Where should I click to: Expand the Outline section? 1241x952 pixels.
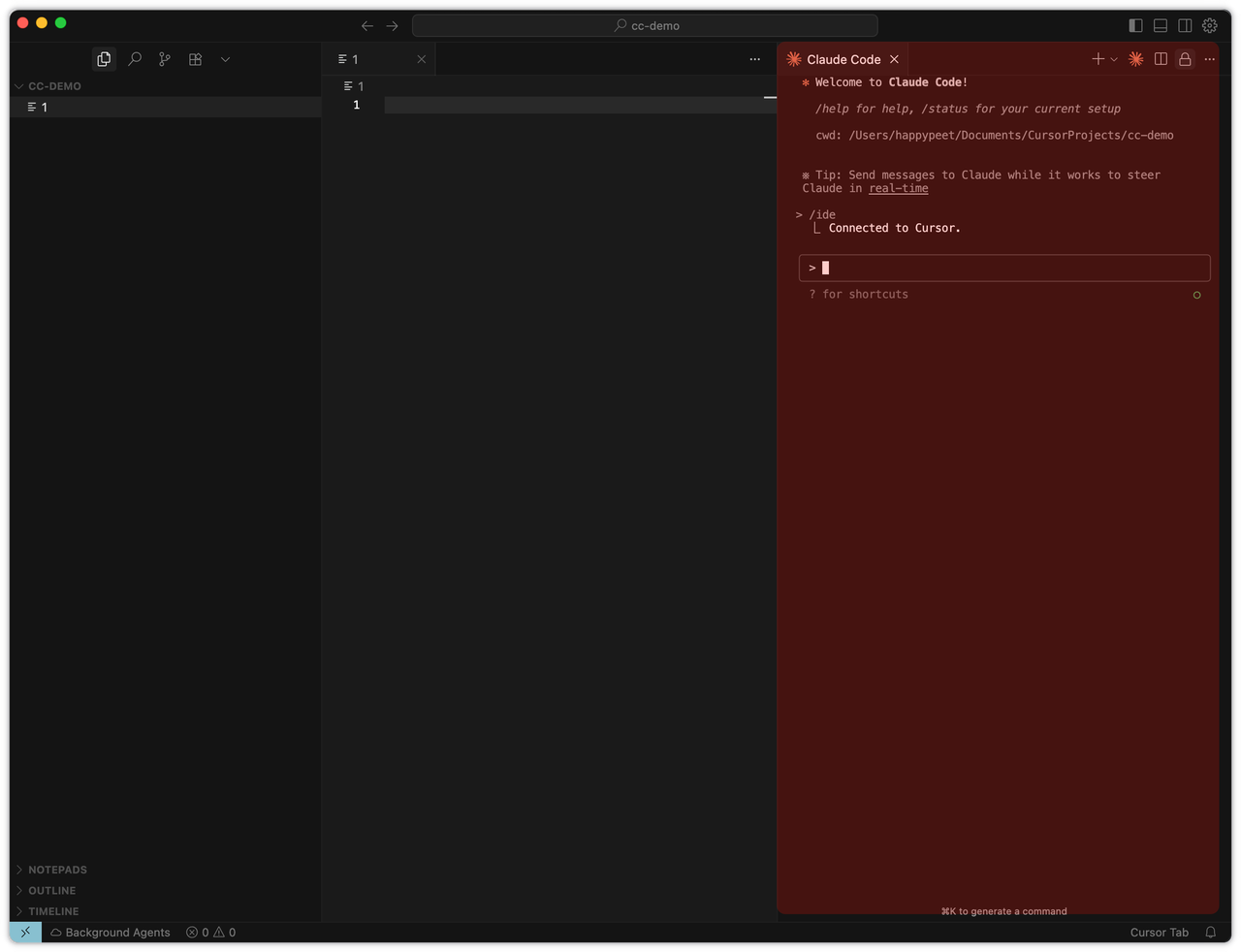(51, 891)
